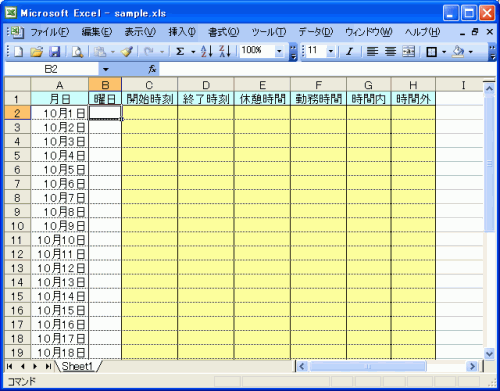
Task: Go to next sheet tab arrow
Action: tap(35, 366)
